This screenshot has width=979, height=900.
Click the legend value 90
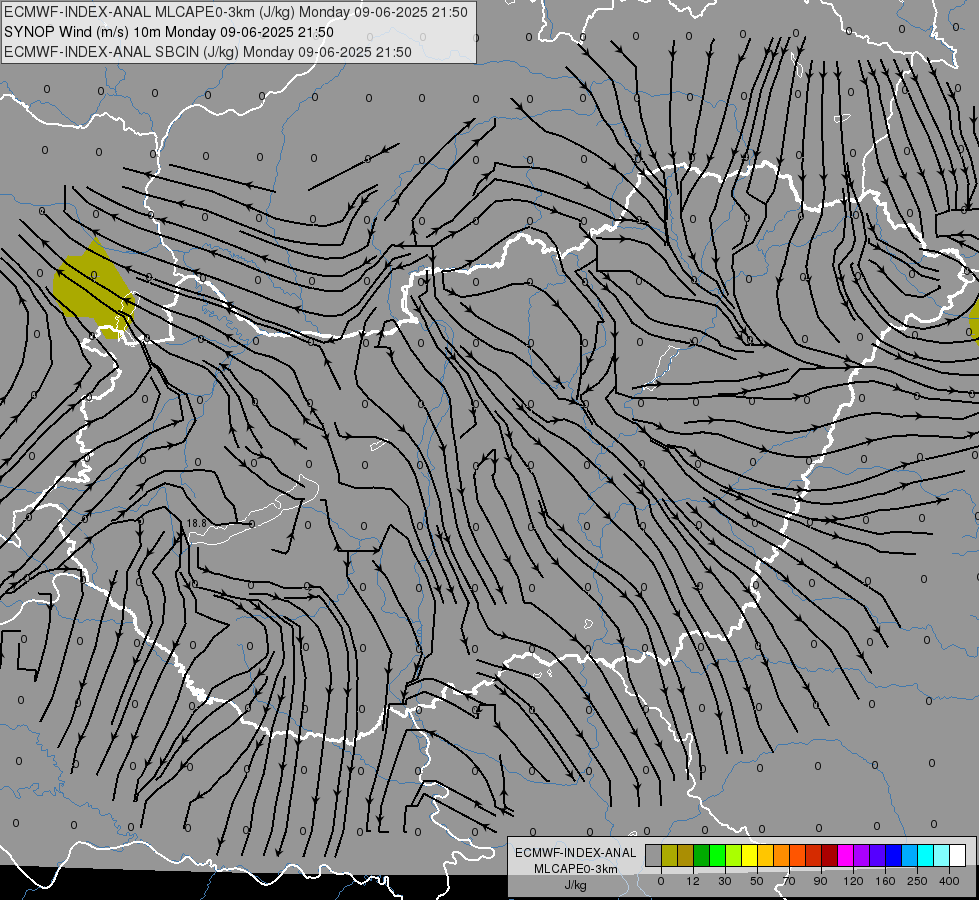[820, 881]
